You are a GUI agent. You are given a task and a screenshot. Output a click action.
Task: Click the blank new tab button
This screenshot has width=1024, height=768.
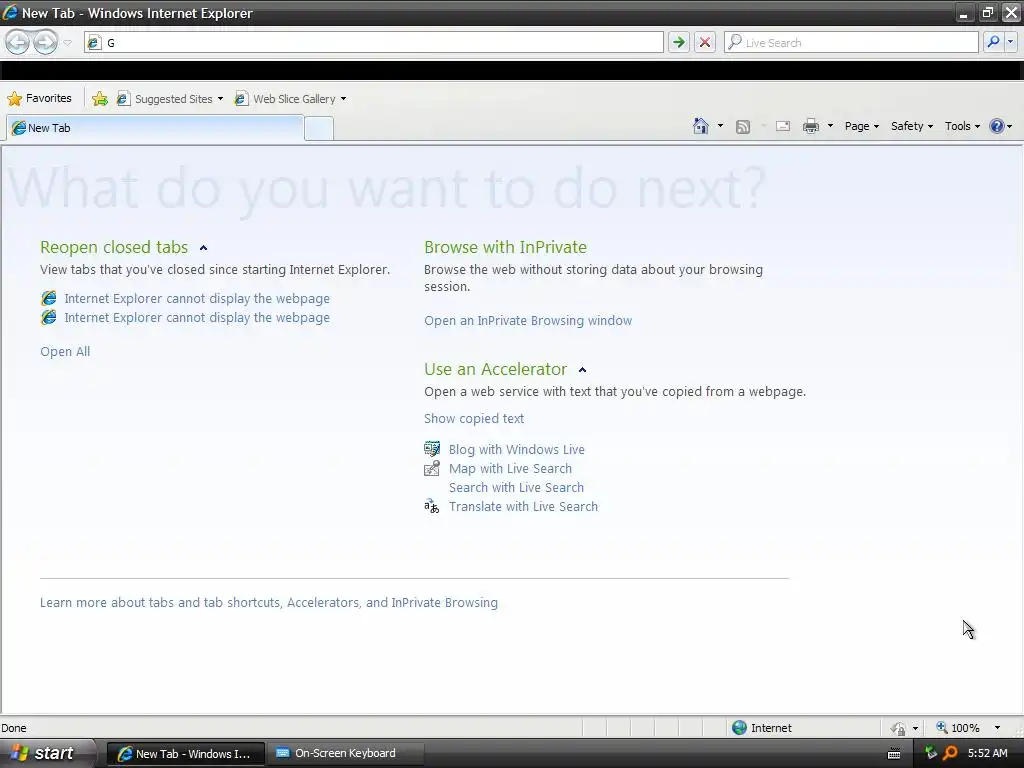(319, 129)
